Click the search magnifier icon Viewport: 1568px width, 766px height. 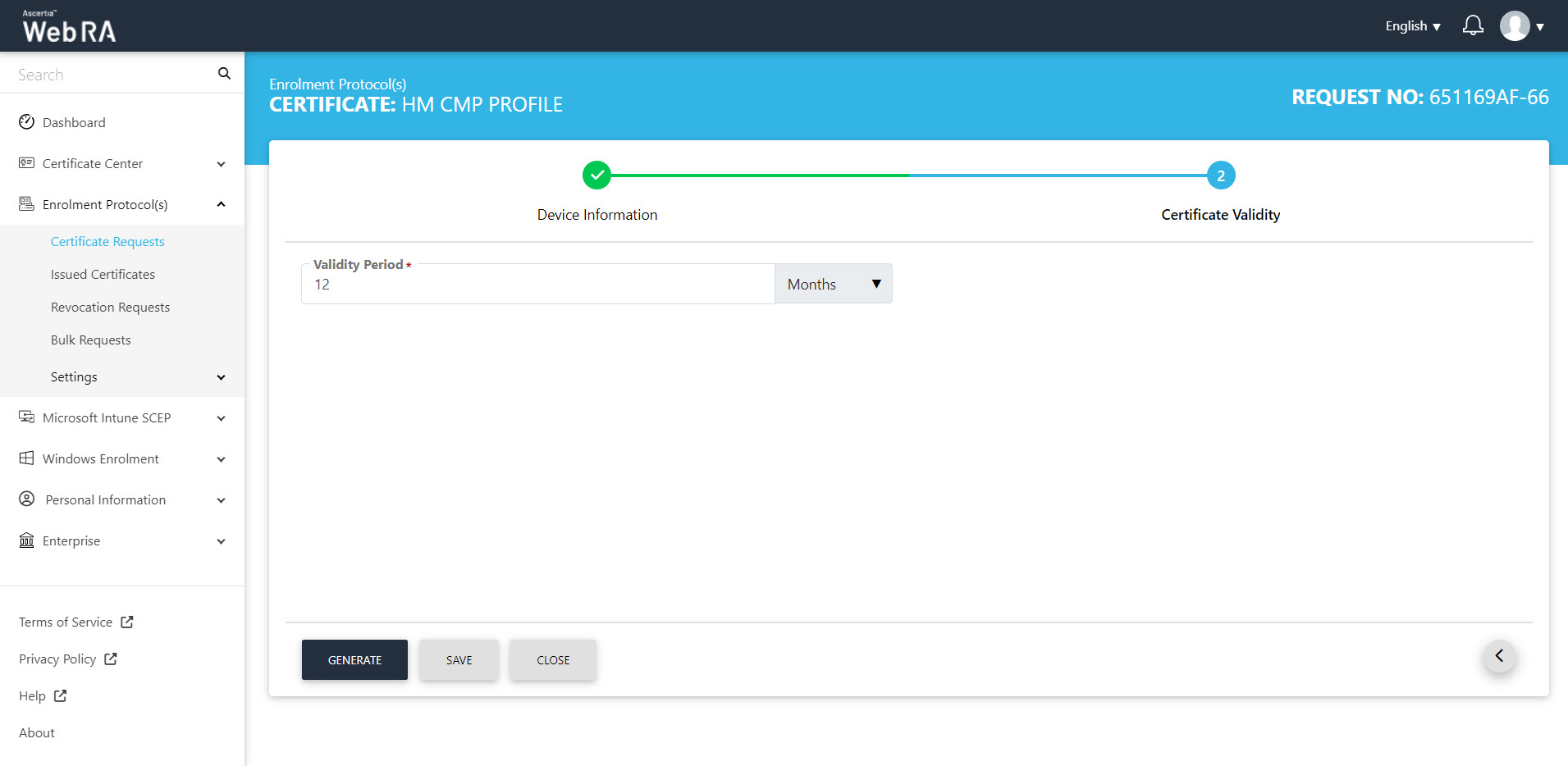pos(224,74)
